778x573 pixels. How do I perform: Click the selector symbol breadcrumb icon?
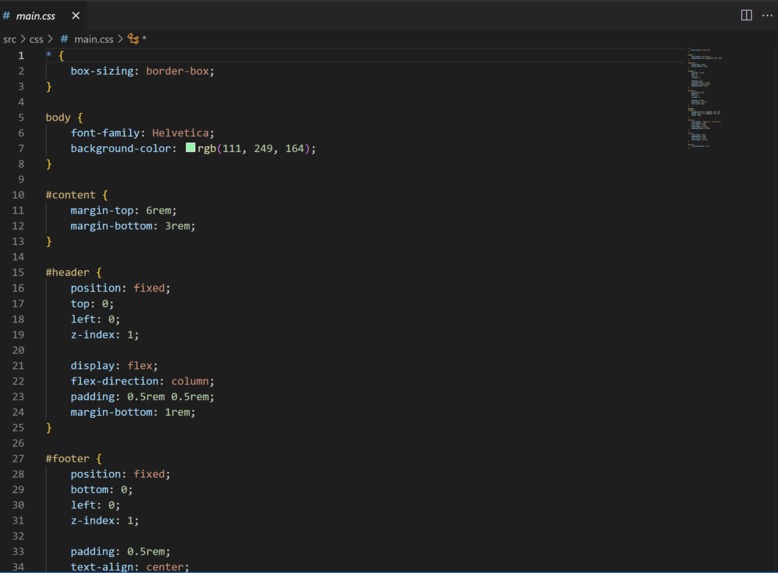133,39
